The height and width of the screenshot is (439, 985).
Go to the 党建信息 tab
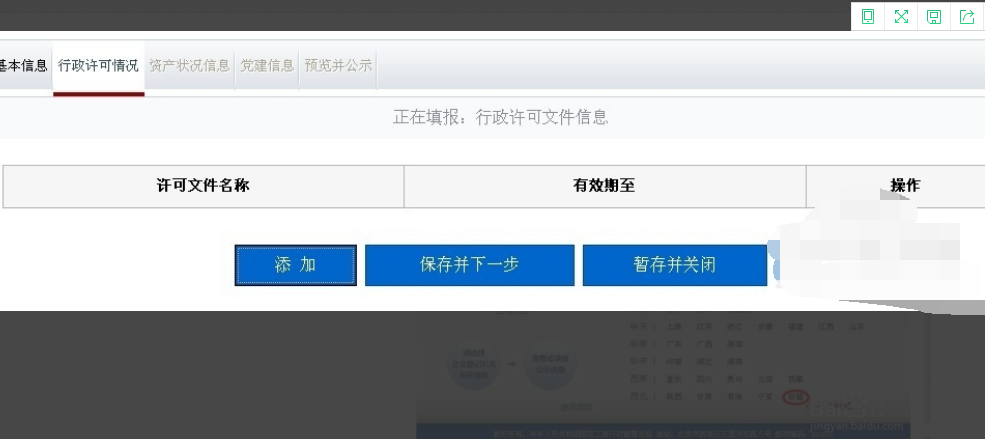[267, 65]
